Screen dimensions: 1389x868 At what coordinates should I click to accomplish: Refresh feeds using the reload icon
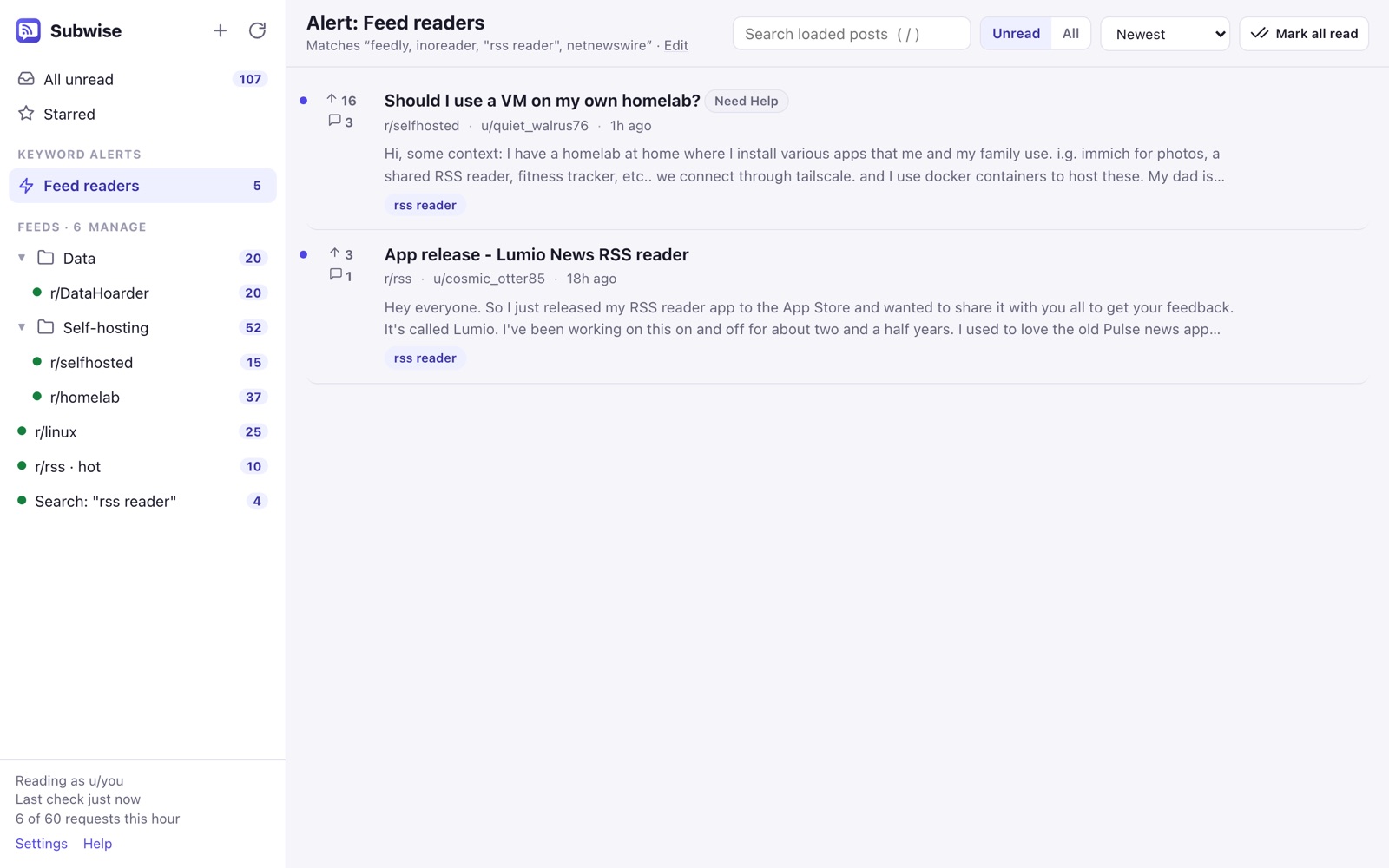tap(257, 30)
